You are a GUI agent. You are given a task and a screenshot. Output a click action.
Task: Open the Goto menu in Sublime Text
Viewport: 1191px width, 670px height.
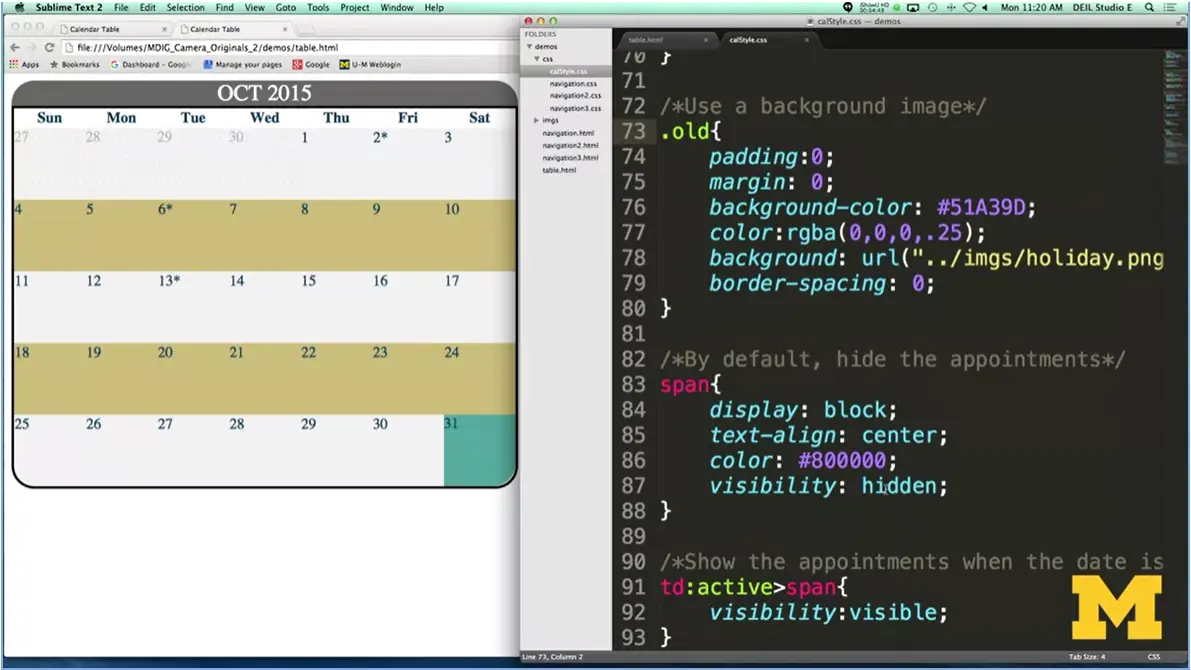(x=286, y=7)
